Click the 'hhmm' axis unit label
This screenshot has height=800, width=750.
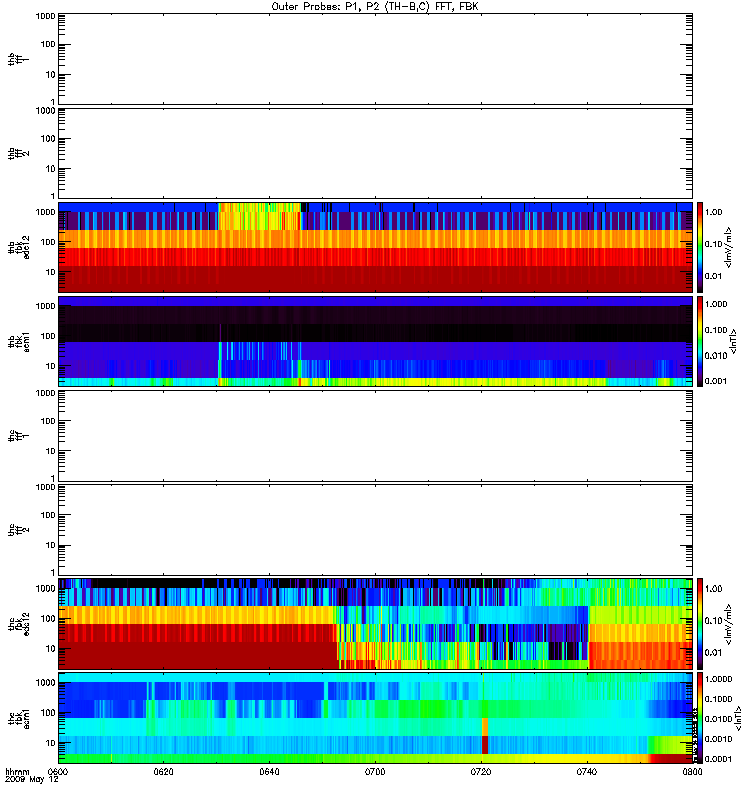pos(17,772)
